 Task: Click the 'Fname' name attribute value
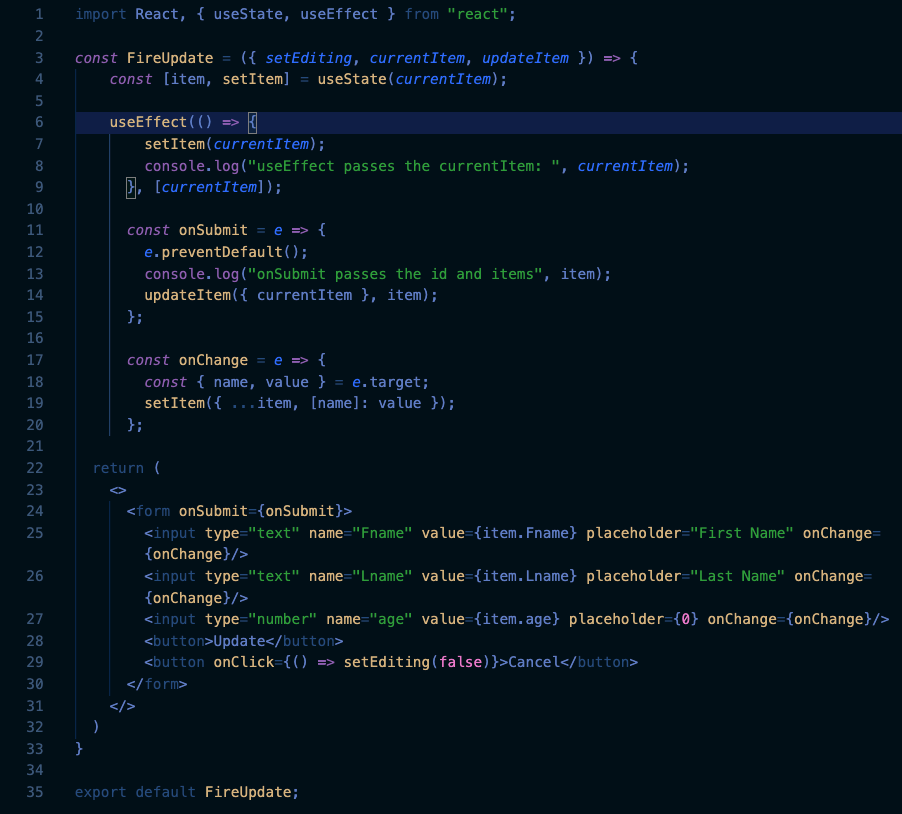point(382,533)
